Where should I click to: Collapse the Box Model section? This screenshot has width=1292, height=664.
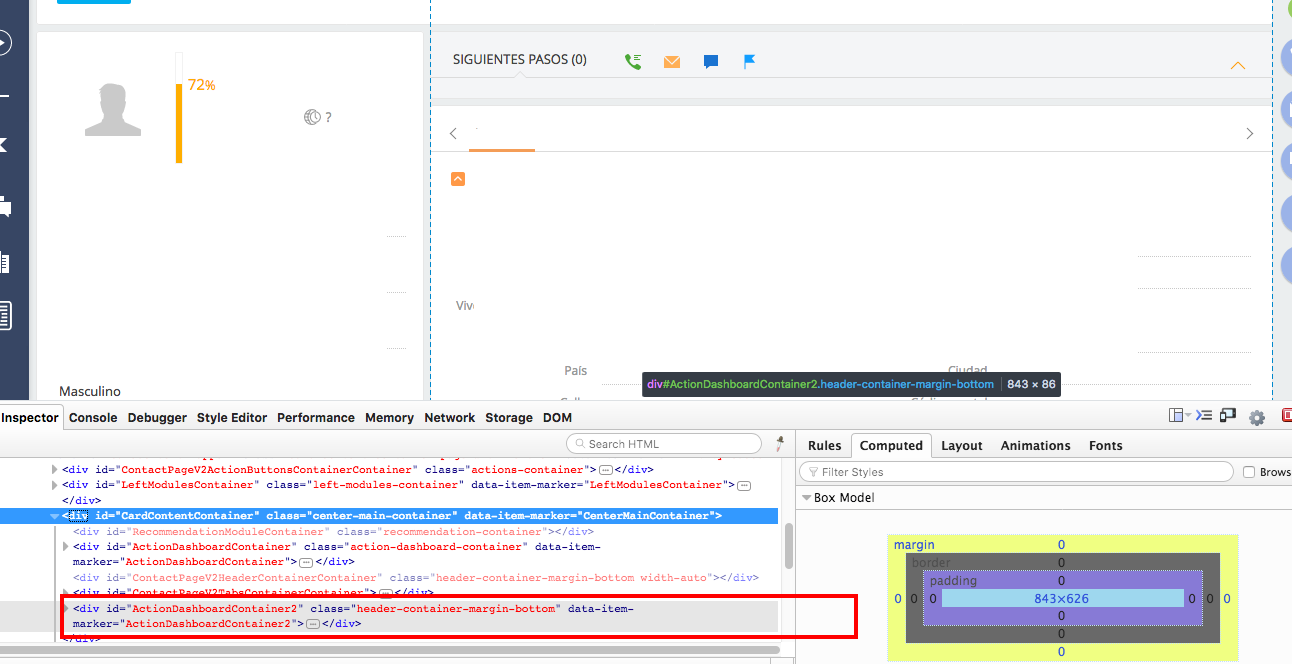pyautogui.click(x=806, y=498)
